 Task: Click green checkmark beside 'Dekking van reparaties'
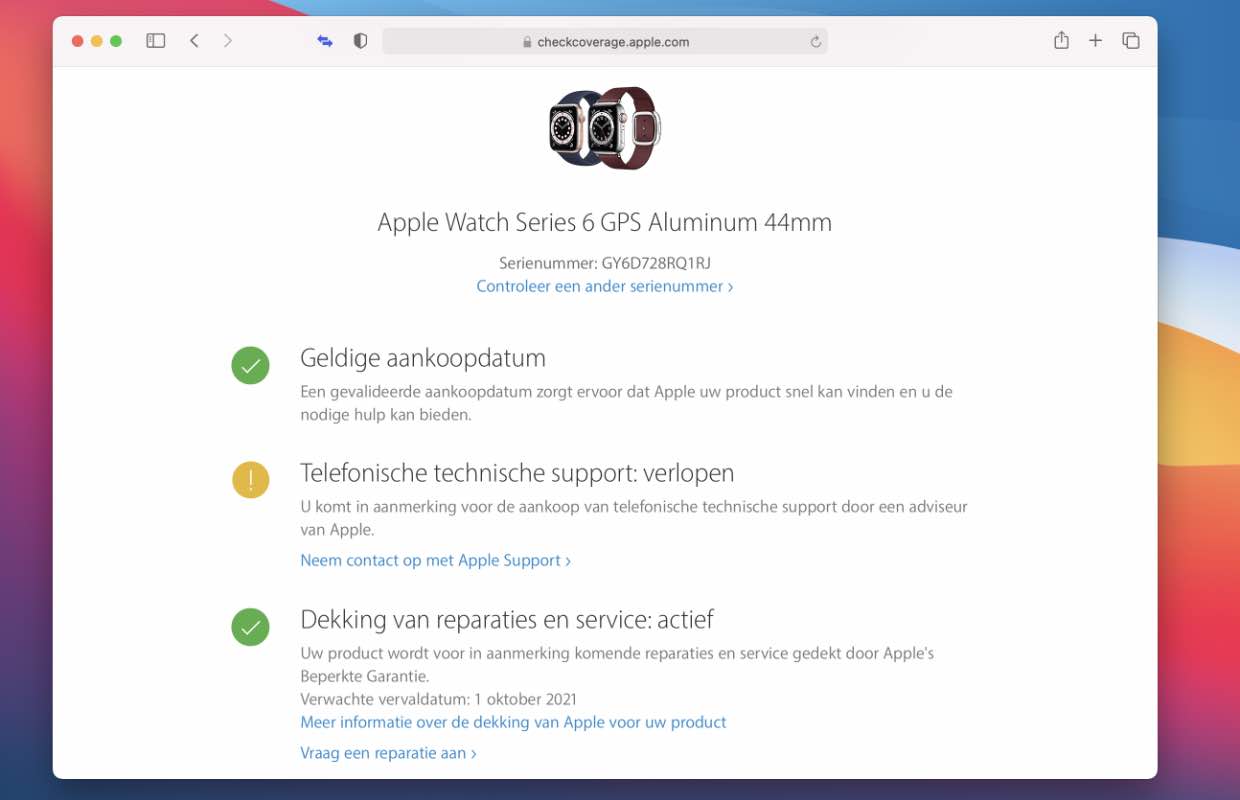coord(250,627)
